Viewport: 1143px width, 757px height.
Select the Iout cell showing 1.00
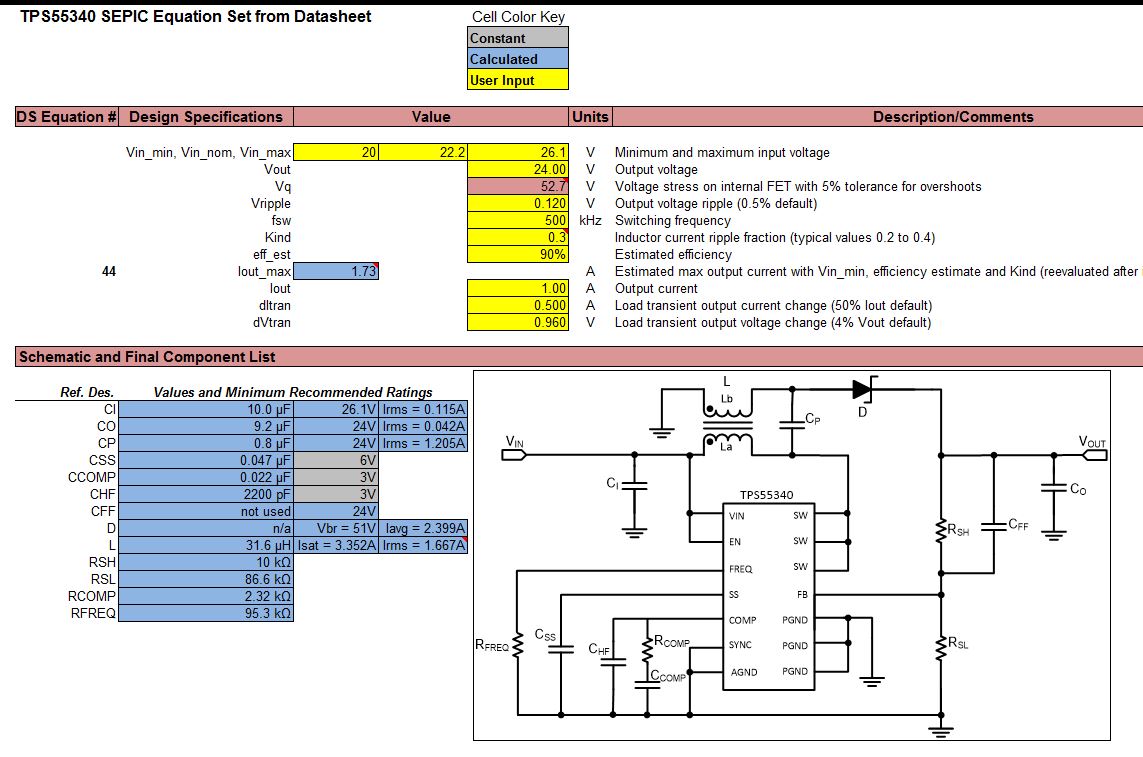point(518,288)
